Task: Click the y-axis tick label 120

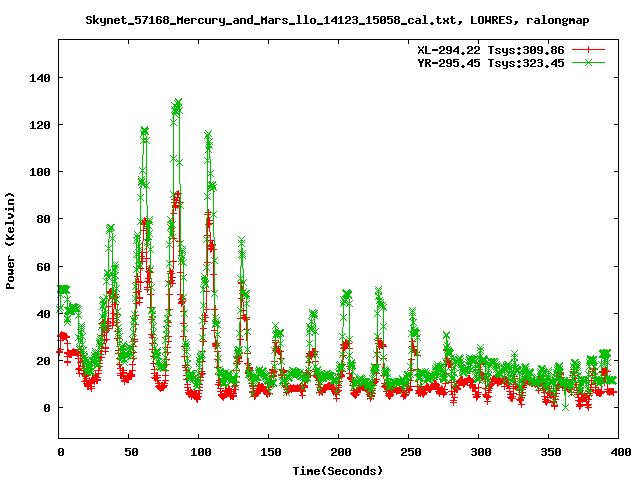Action: [x=40, y=125]
